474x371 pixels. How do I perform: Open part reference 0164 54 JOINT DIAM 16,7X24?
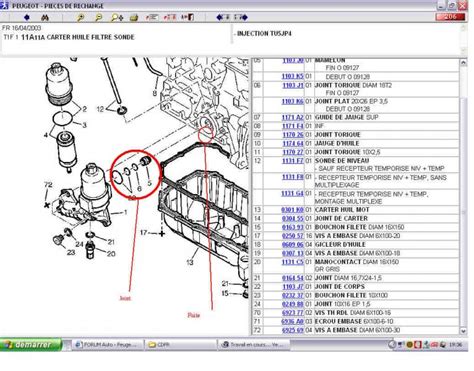pyautogui.click(x=293, y=278)
